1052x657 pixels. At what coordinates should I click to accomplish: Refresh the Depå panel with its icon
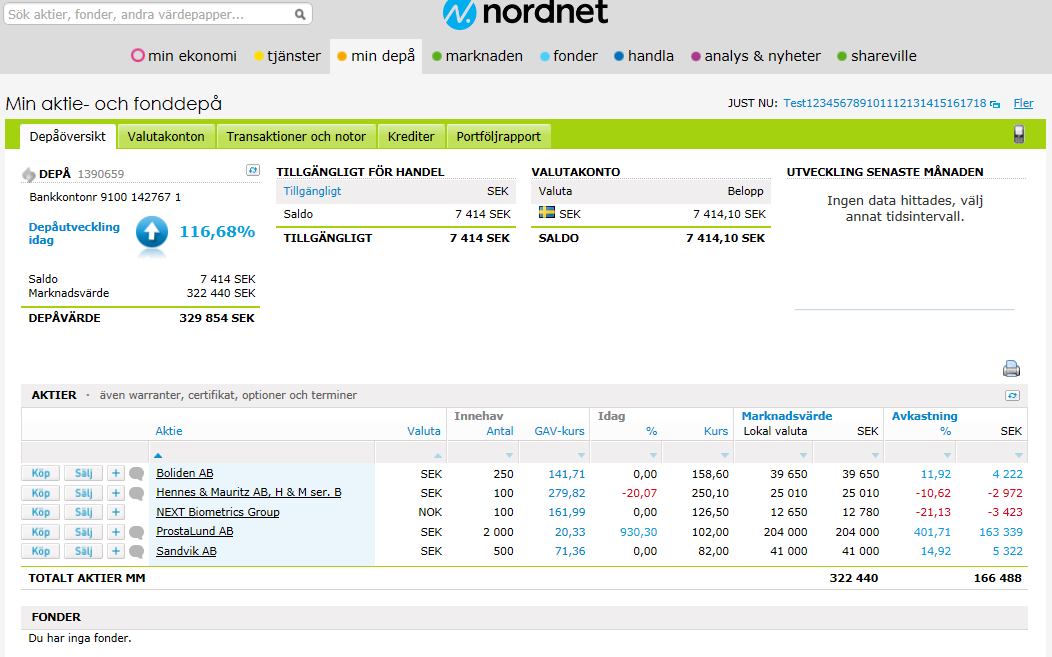253,170
